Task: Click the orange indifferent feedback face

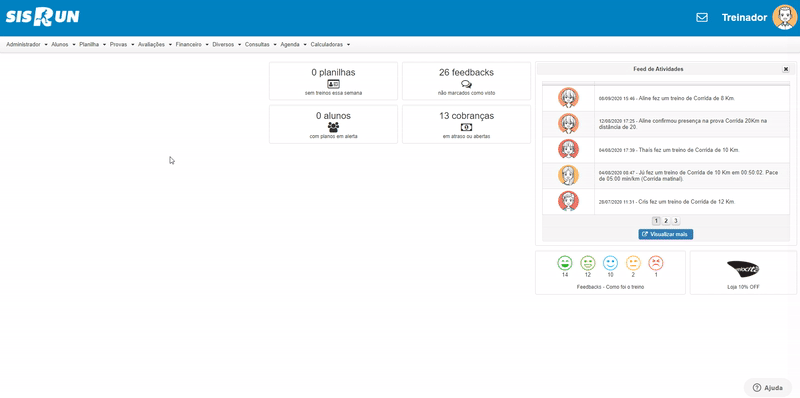Action: [633, 263]
